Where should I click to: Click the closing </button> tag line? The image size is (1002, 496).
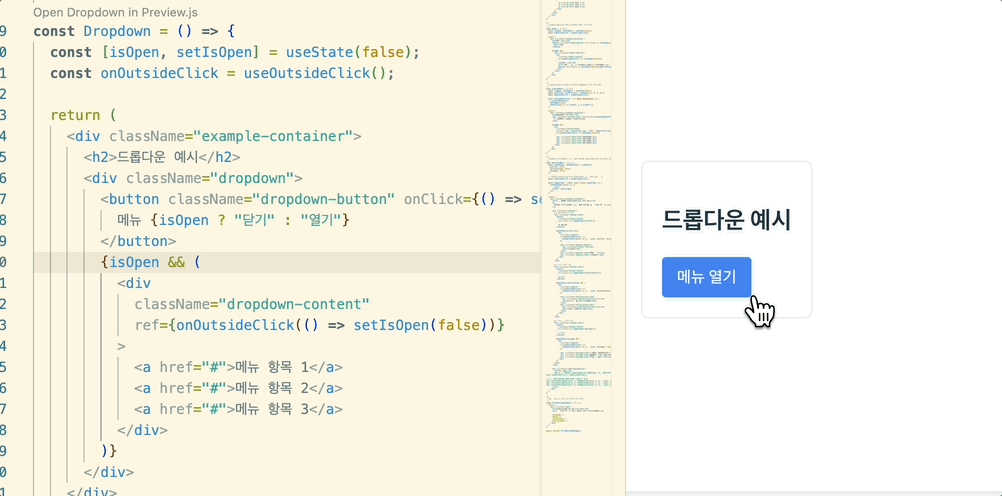[138, 242]
